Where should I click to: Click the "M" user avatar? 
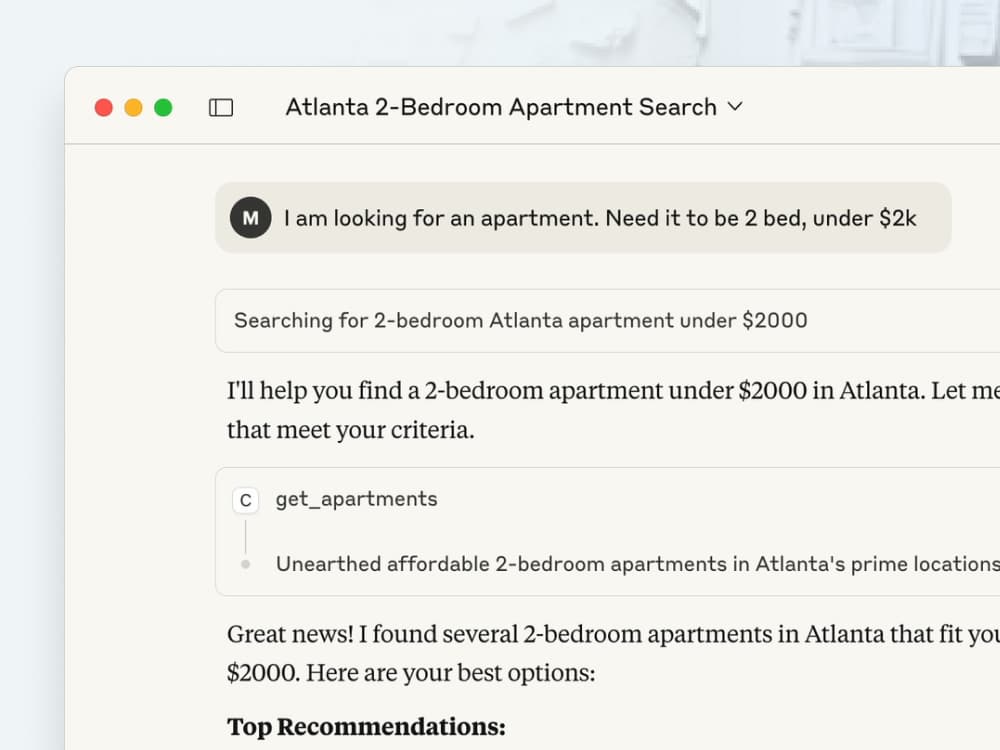[x=250, y=217]
